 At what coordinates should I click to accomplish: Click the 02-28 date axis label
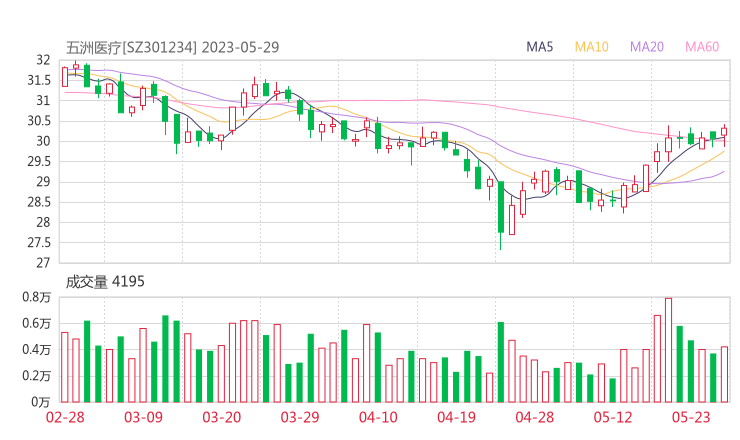[65, 417]
